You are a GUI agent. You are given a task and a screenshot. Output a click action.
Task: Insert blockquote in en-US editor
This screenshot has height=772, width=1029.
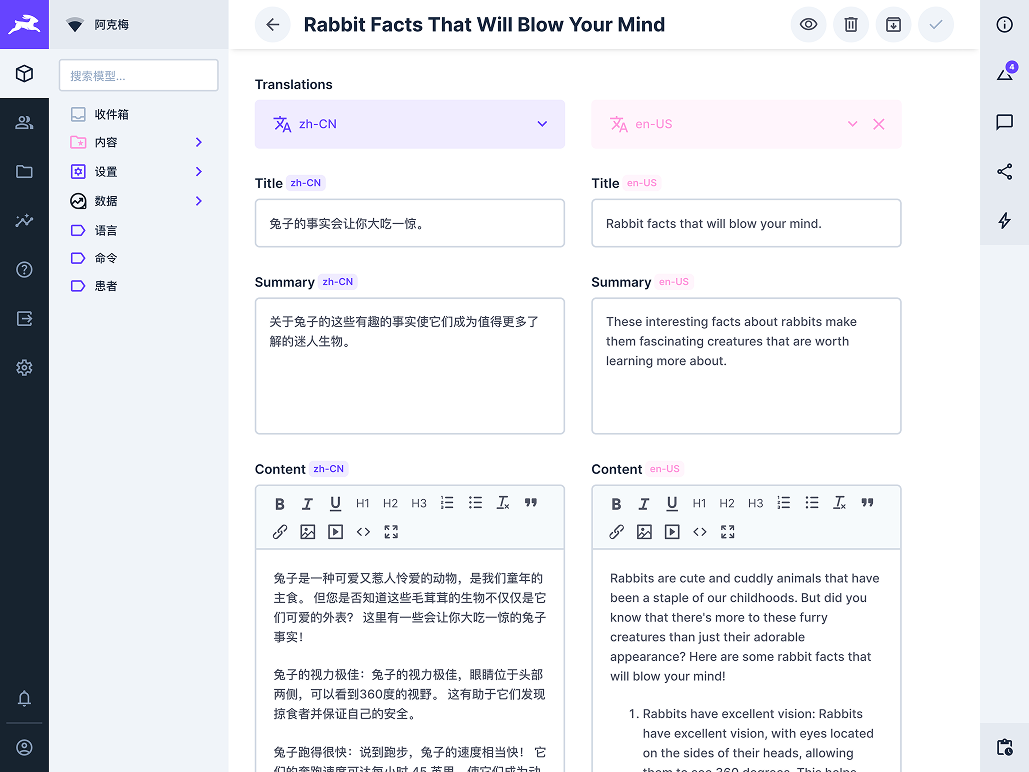click(868, 503)
